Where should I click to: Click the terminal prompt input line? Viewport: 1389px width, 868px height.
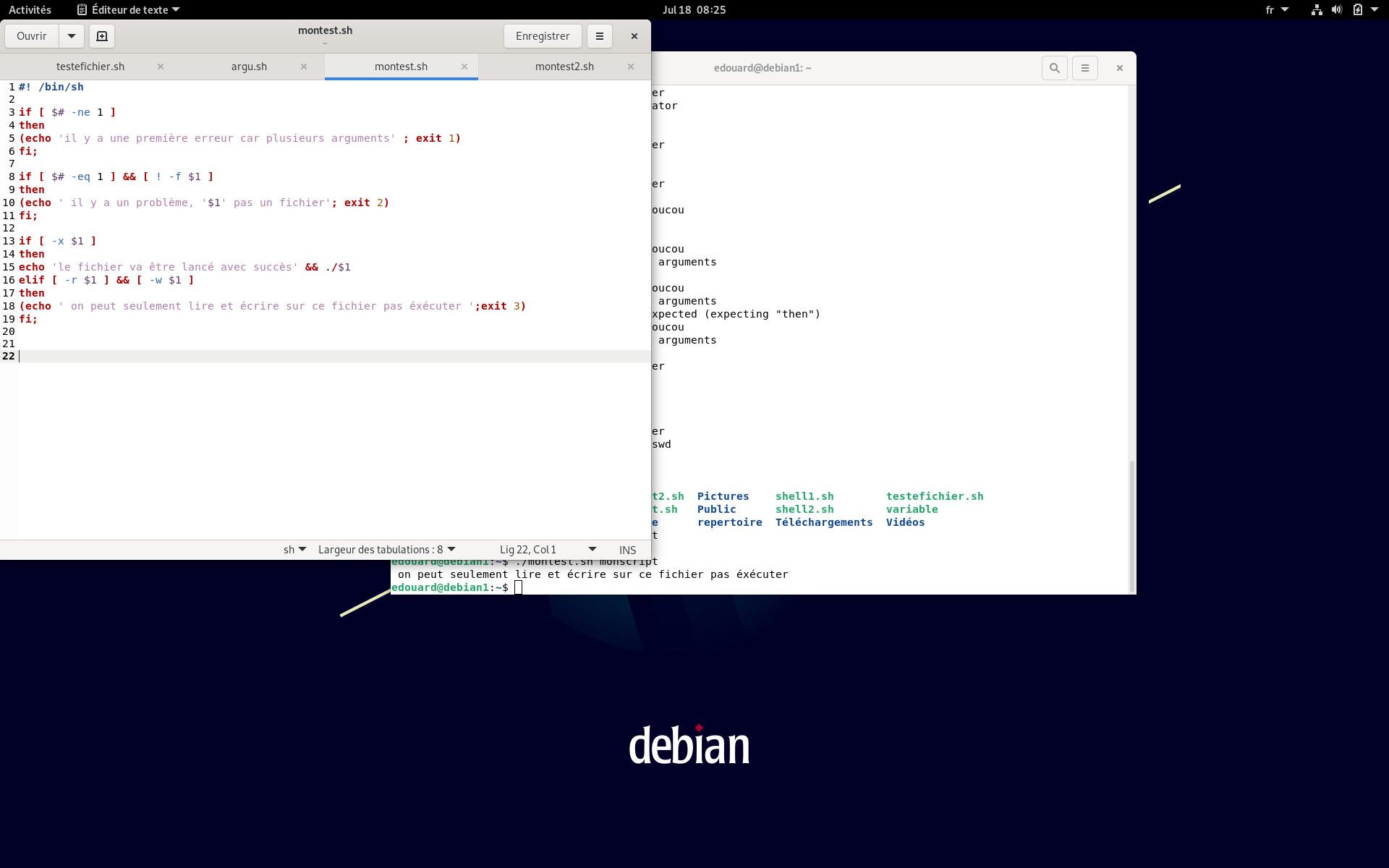coord(759,587)
